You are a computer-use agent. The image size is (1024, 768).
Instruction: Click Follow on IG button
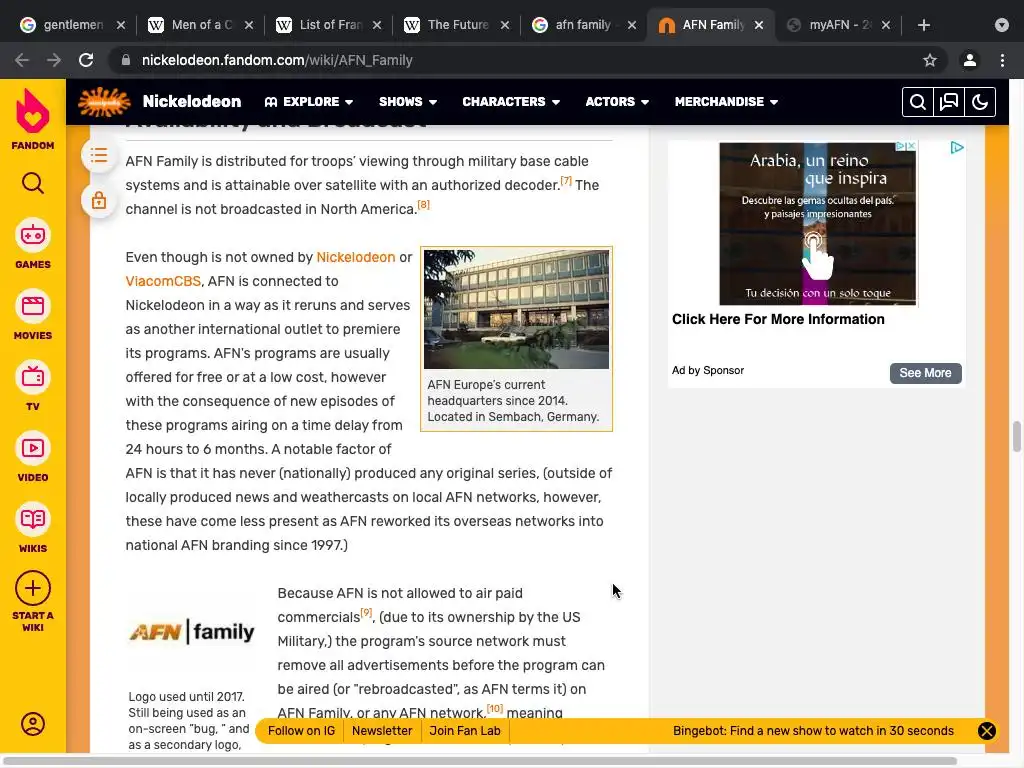pyautogui.click(x=301, y=731)
